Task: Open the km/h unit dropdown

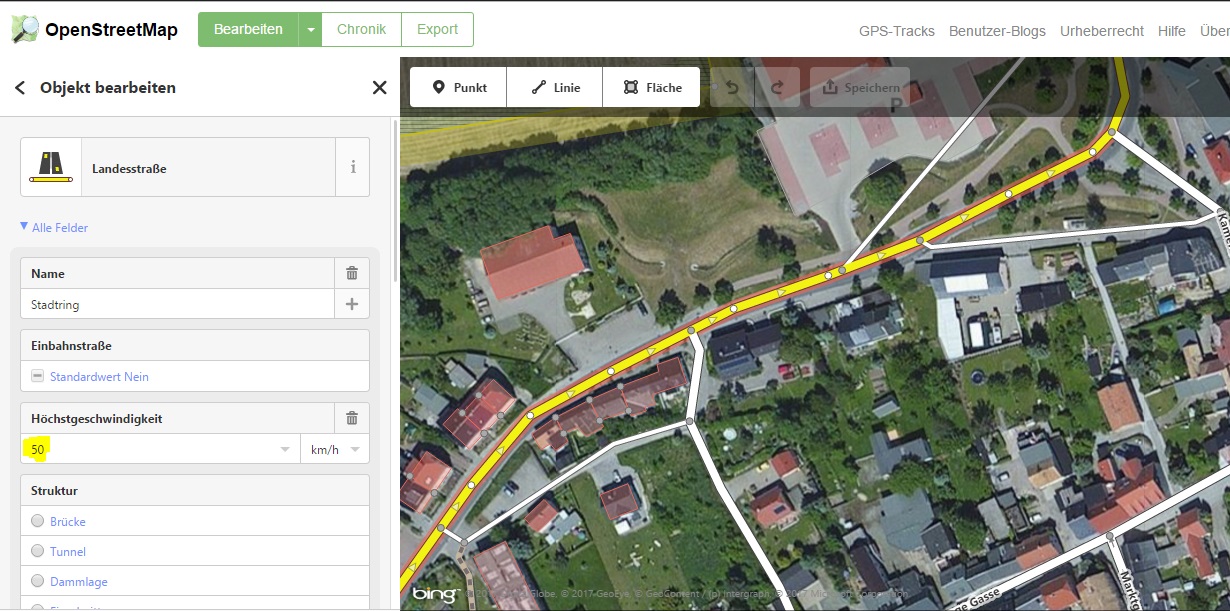Action: point(335,449)
